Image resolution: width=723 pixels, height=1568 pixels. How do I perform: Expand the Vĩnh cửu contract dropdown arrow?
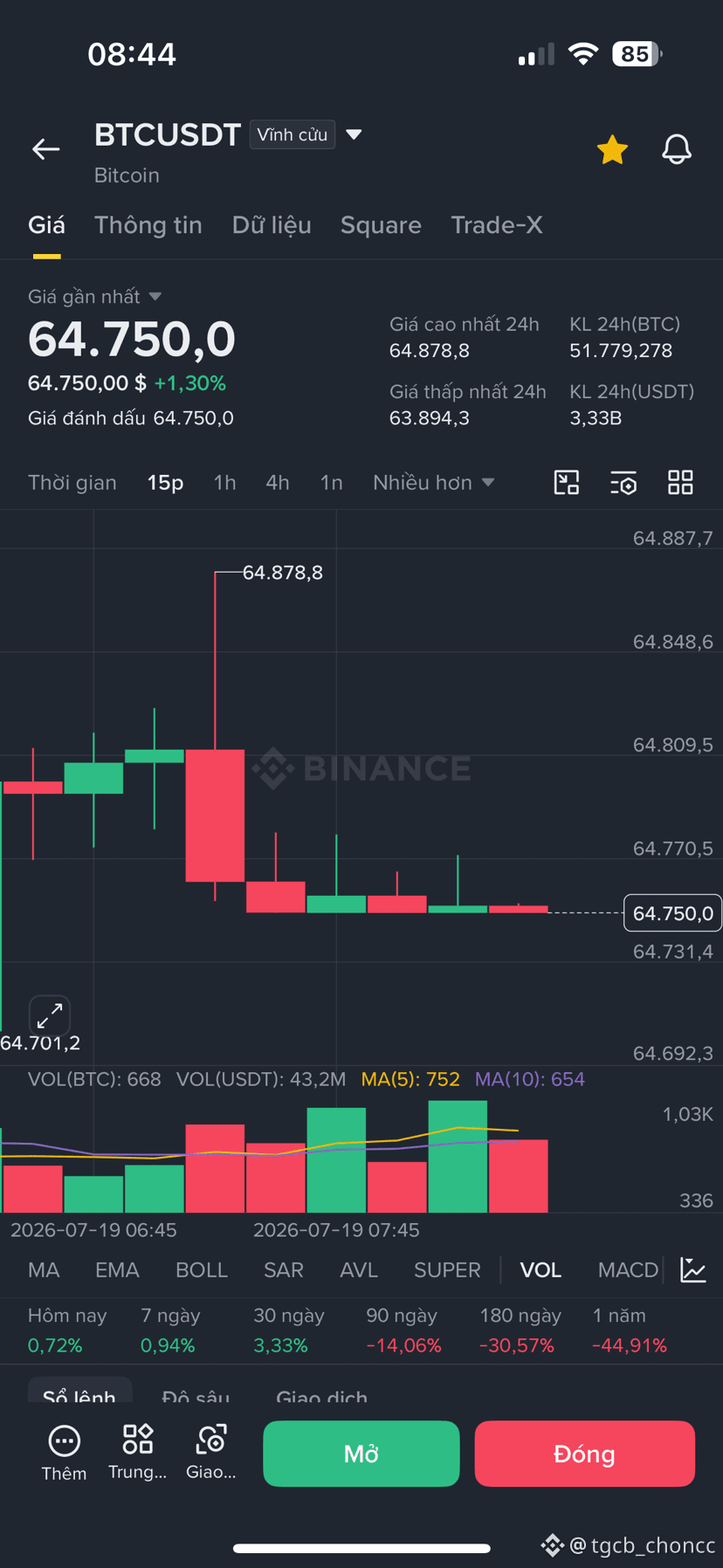pos(354,134)
